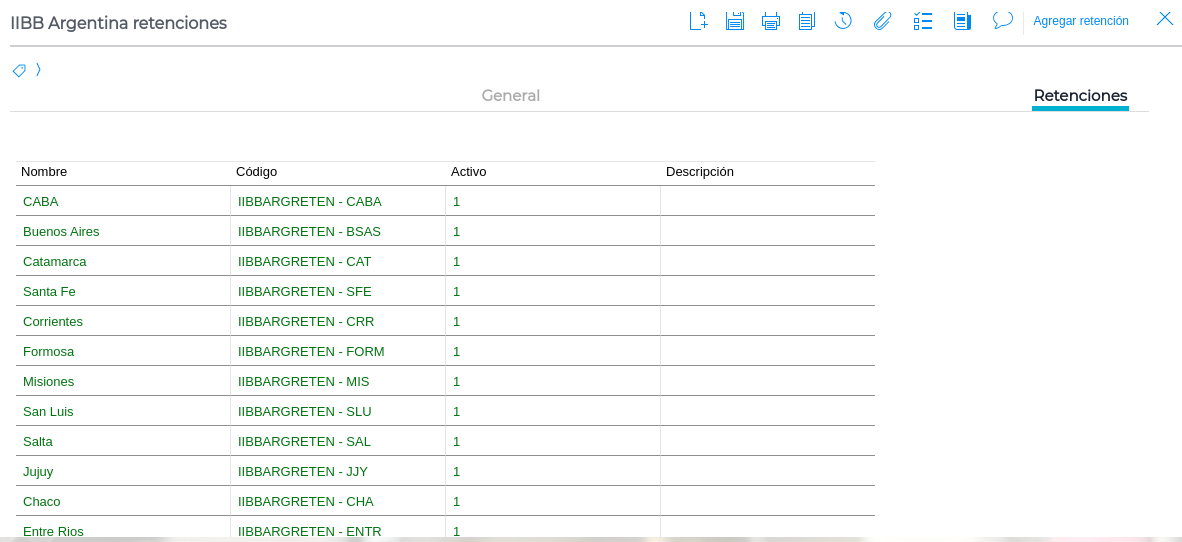This screenshot has width=1182, height=542.
Task: Select the Retenciones tab
Action: (1080, 96)
